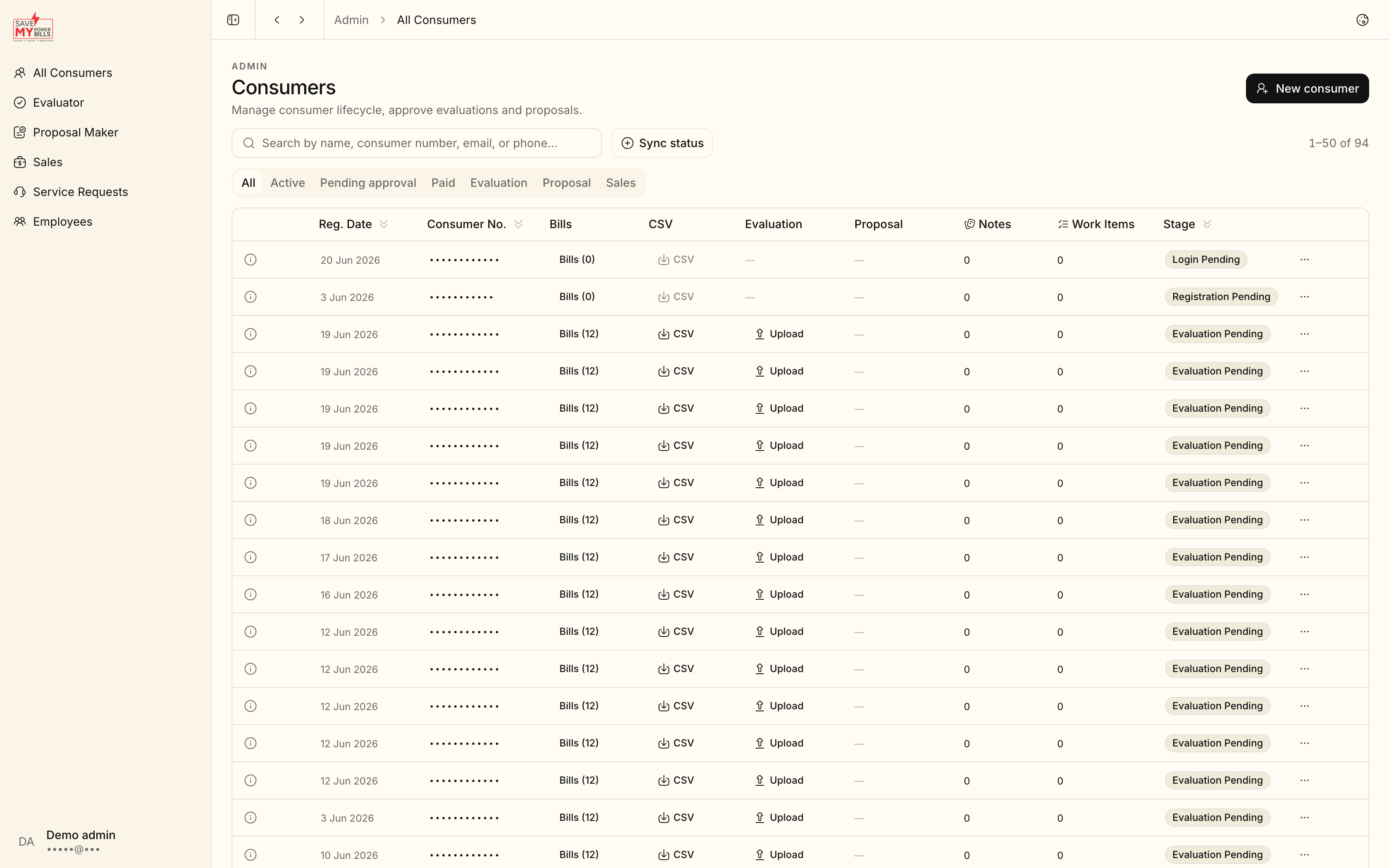Go back with the left arrow
Screen dimensions: 1389x868
(277, 20)
